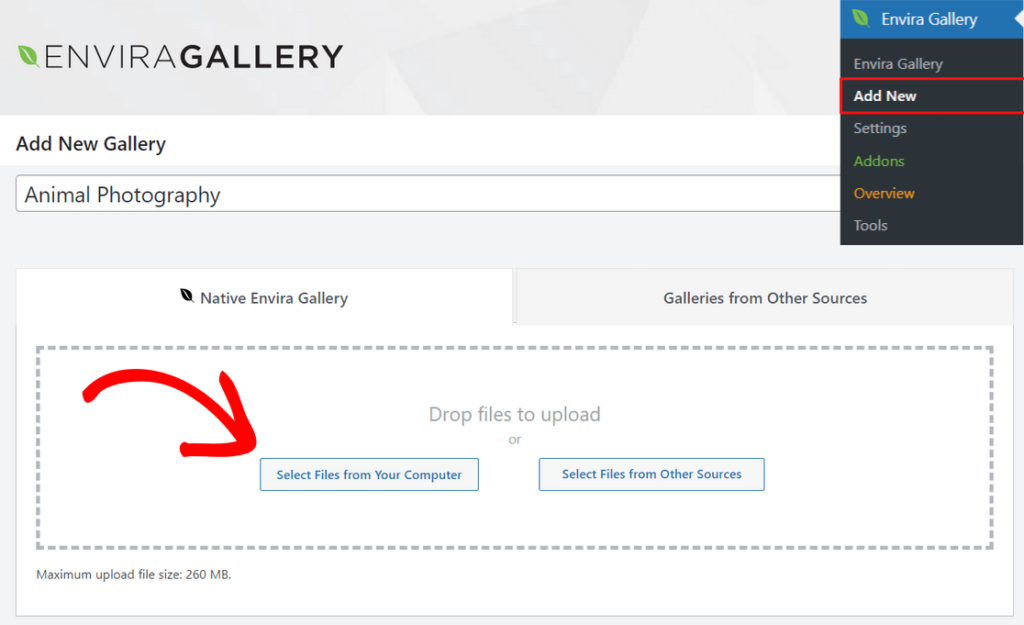
Task: Click Select Files from Other Sources
Action: (651, 474)
